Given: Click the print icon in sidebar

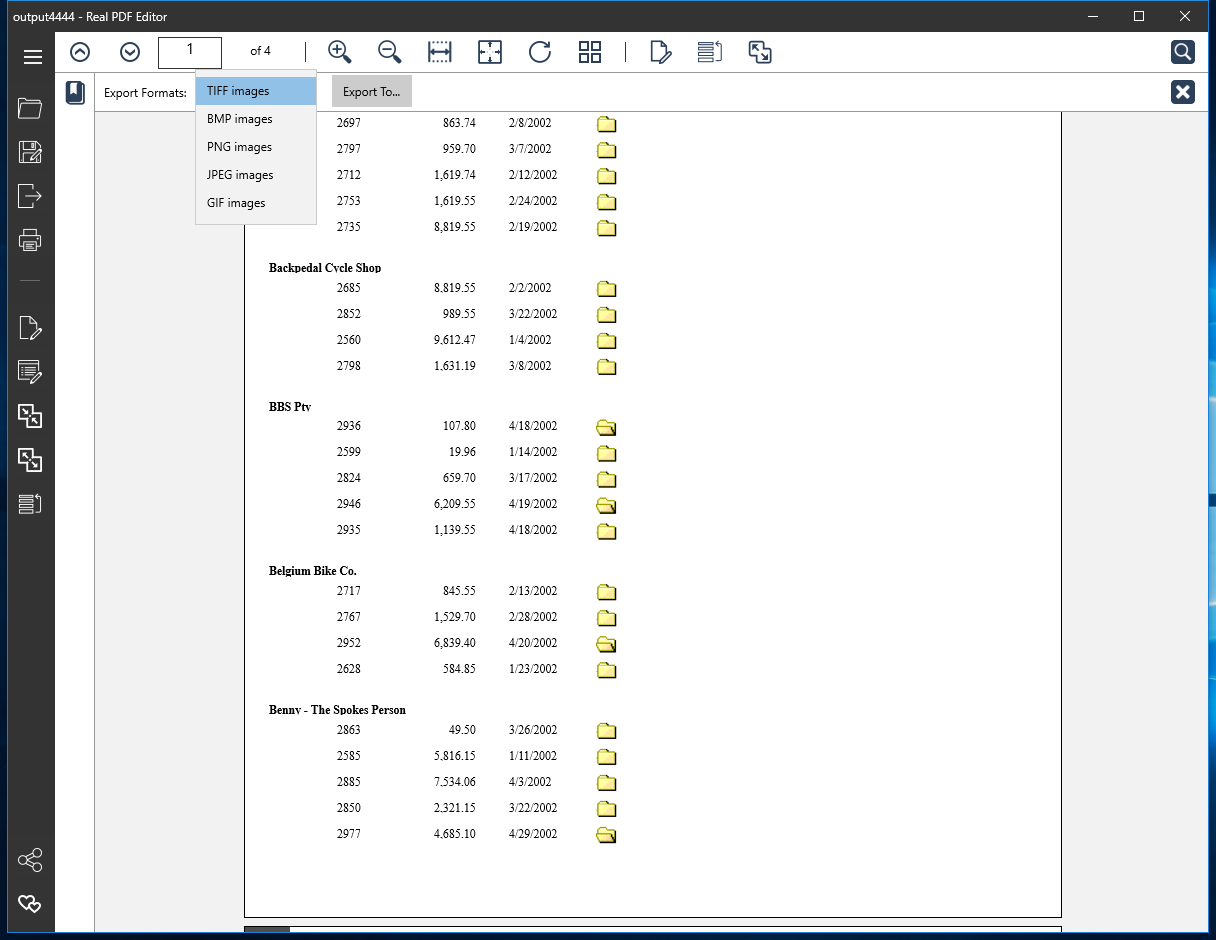Looking at the screenshot, I should [30, 240].
